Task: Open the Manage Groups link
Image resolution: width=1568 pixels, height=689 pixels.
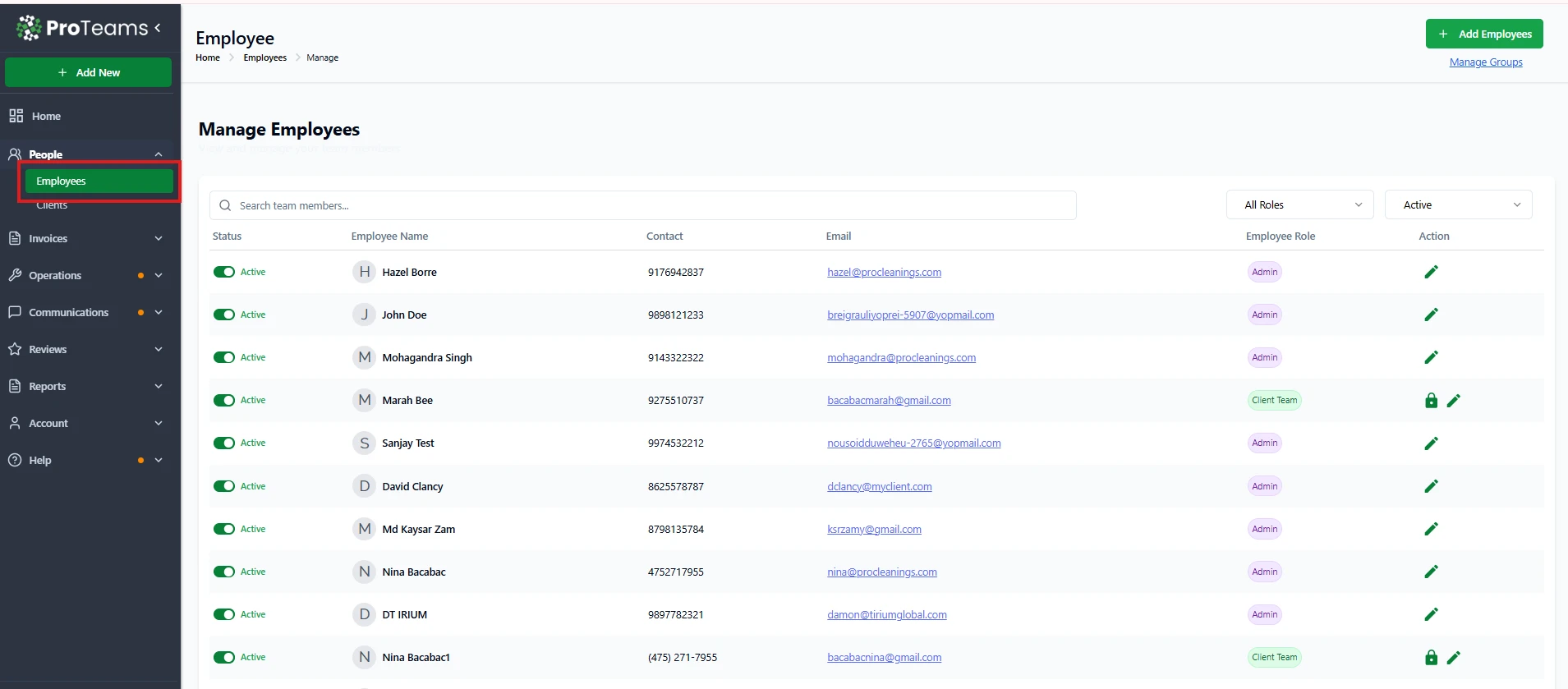Action: point(1485,62)
